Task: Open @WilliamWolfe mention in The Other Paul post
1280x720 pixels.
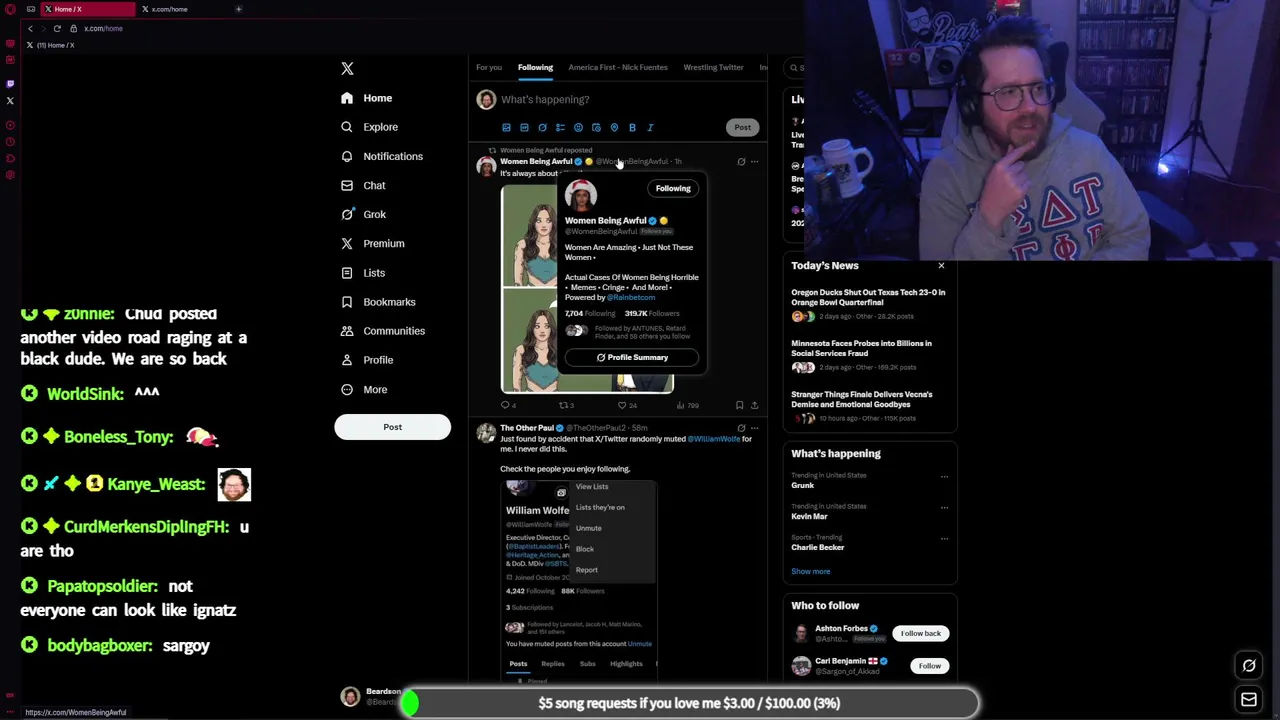Action: [713, 439]
